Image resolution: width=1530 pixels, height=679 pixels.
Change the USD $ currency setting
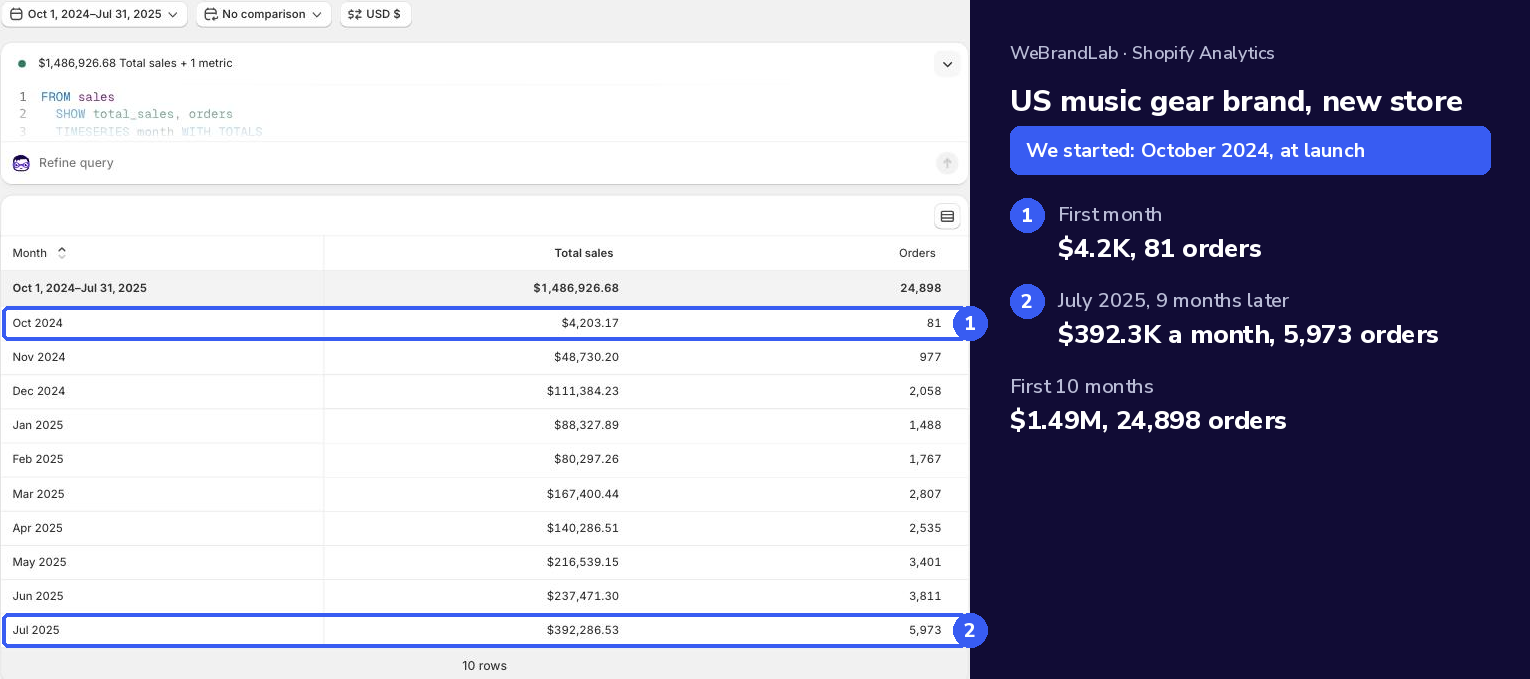[x=375, y=14]
